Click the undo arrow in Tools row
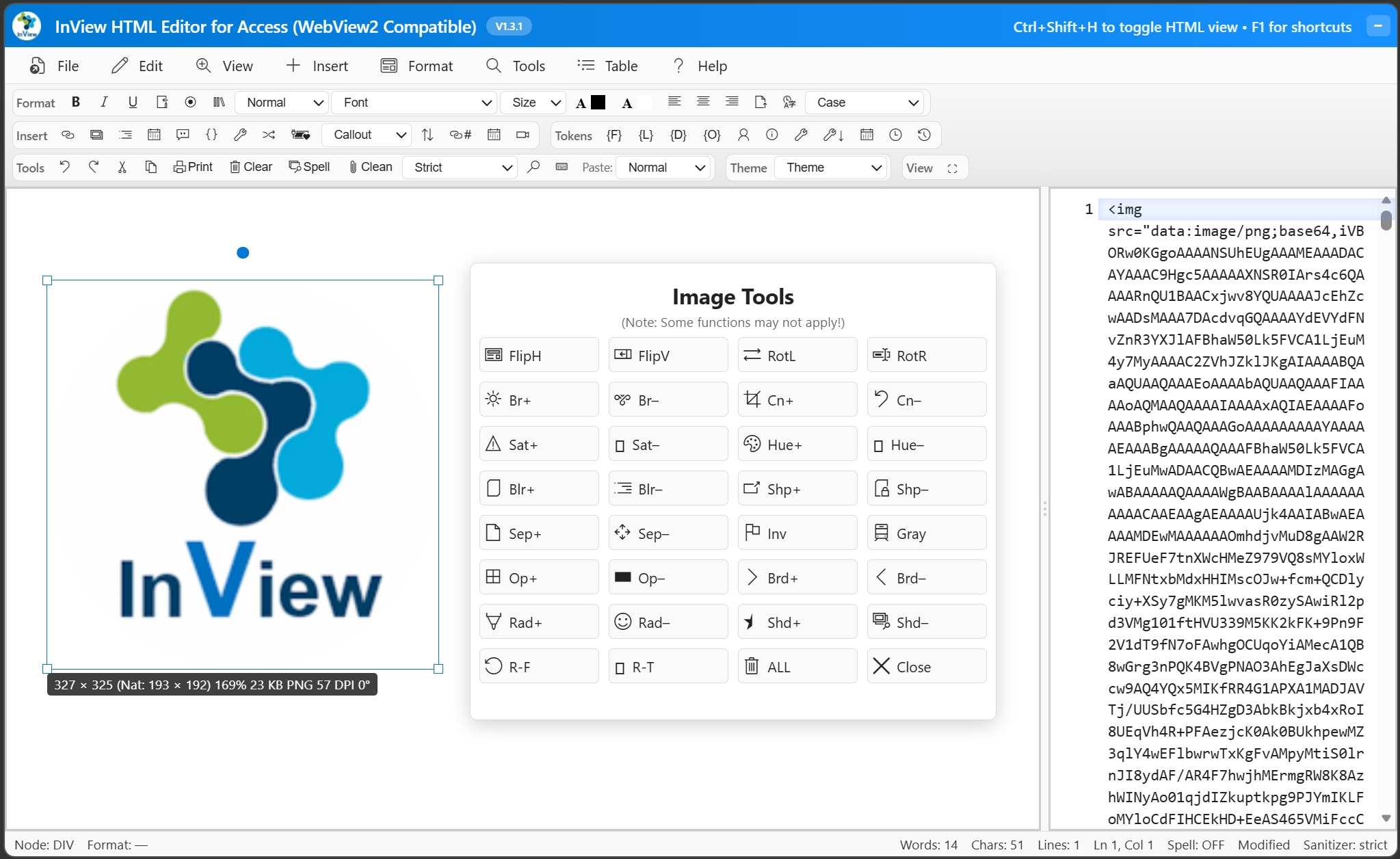Screen dimensions: 1400x859 tap(65, 167)
